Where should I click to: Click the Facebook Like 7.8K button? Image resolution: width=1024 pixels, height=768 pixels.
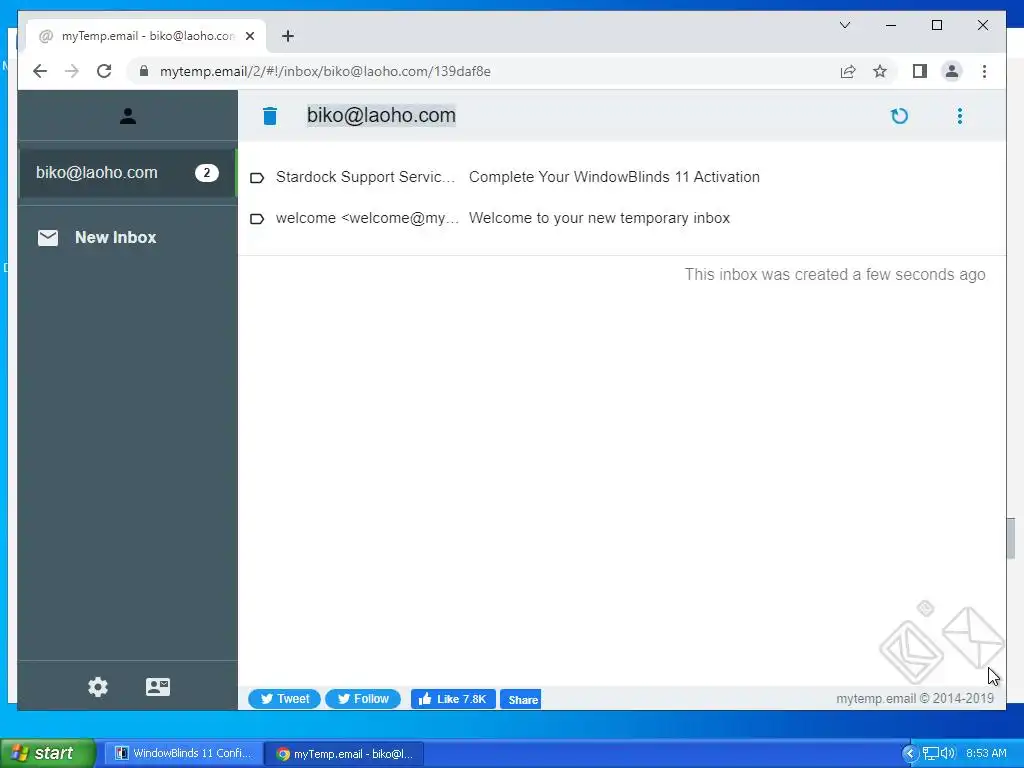coord(453,699)
